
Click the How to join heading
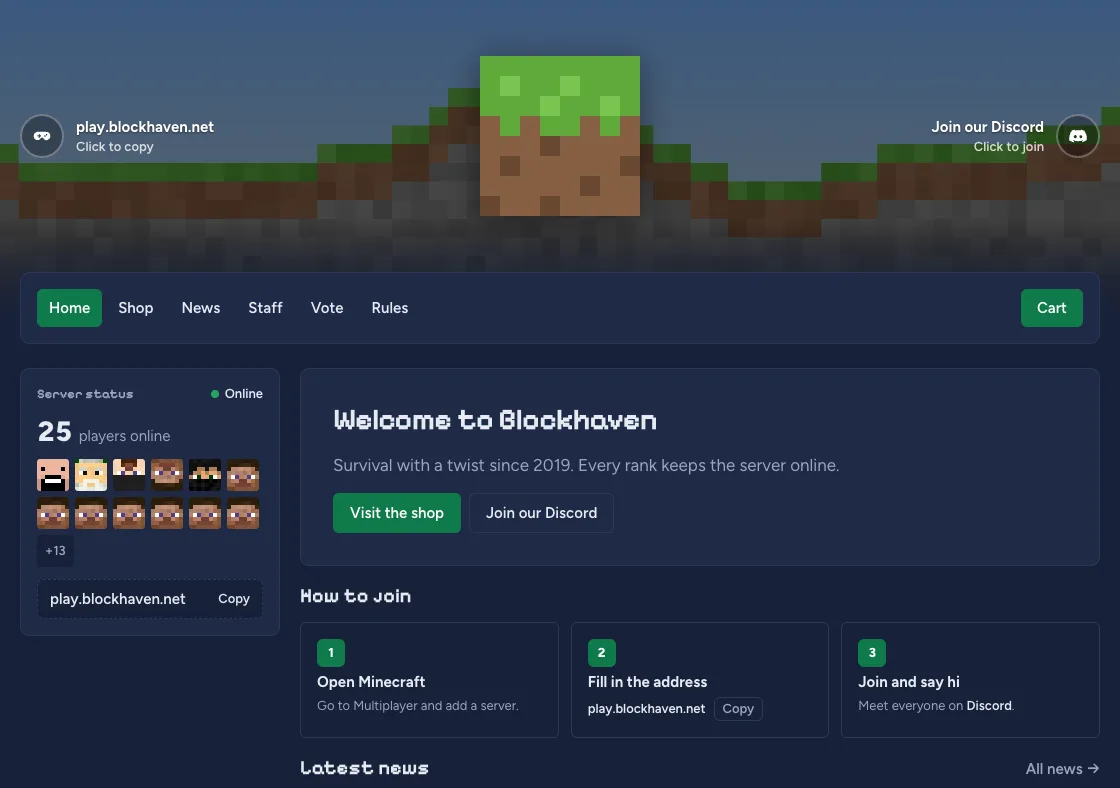click(x=356, y=596)
